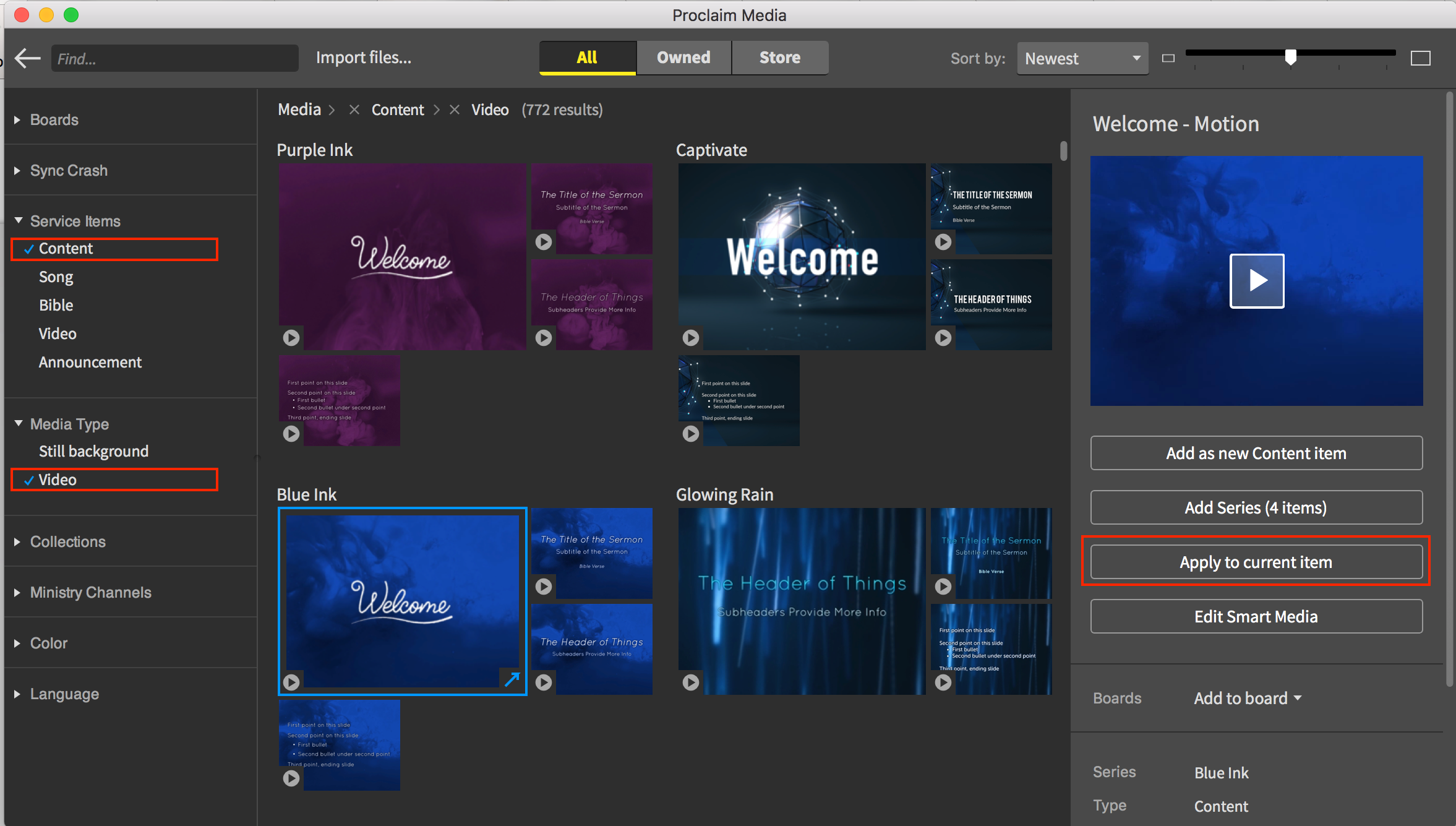
Task: Switch to the Owned tab
Action: click(683, 58)
